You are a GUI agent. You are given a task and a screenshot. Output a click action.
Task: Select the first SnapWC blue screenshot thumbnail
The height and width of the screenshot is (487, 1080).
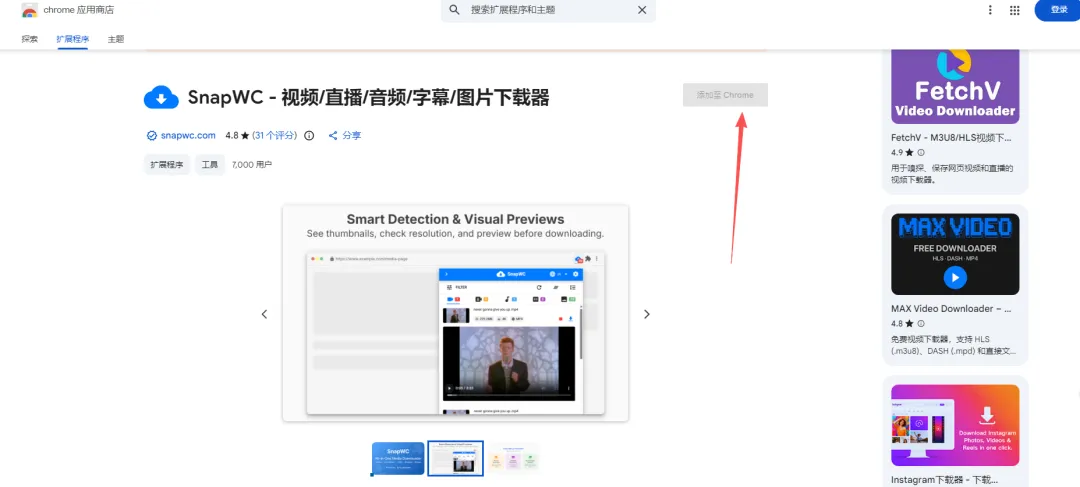coord(398,459)
